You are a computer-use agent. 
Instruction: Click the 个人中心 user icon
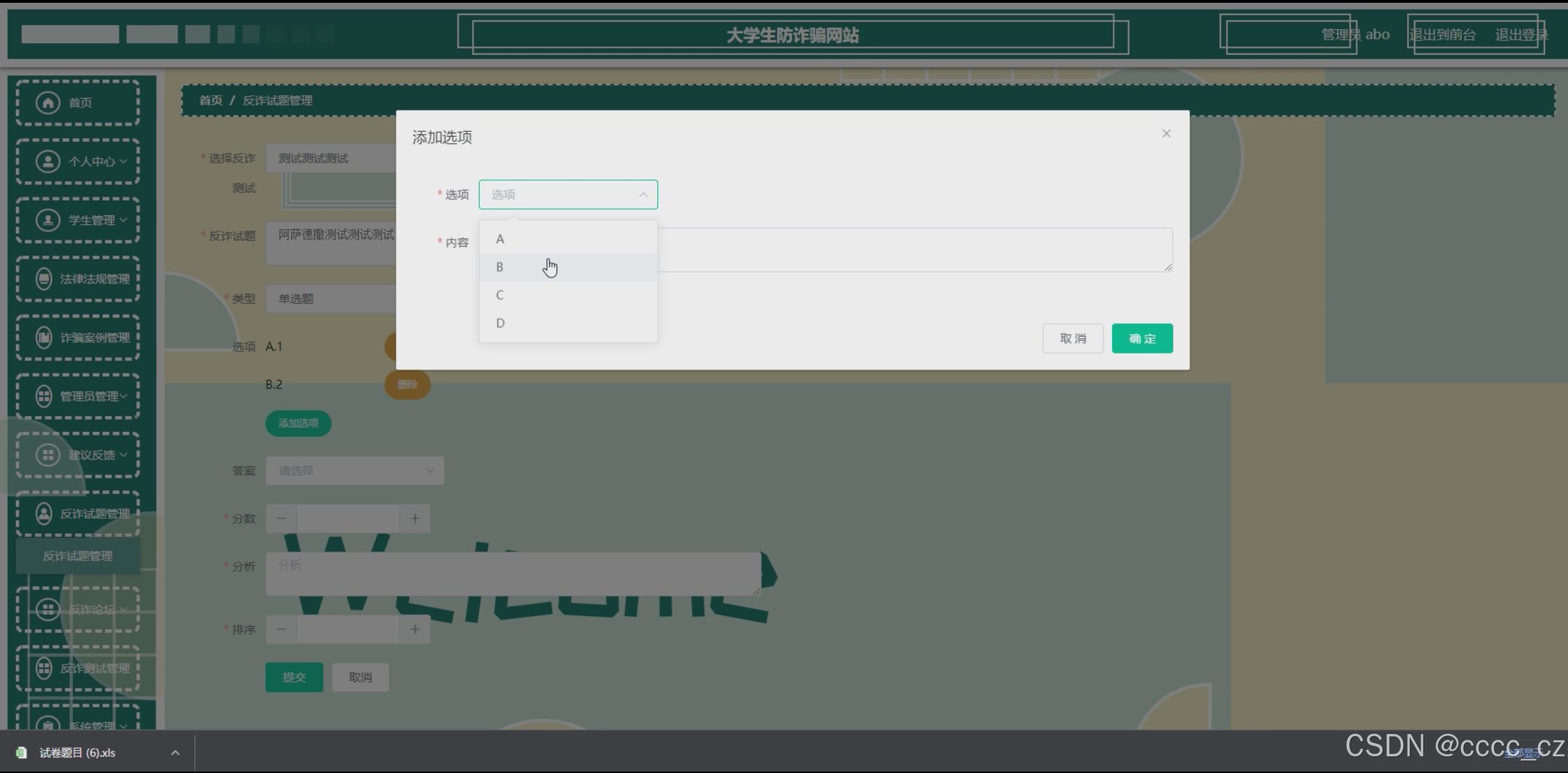tap(48, 162)
